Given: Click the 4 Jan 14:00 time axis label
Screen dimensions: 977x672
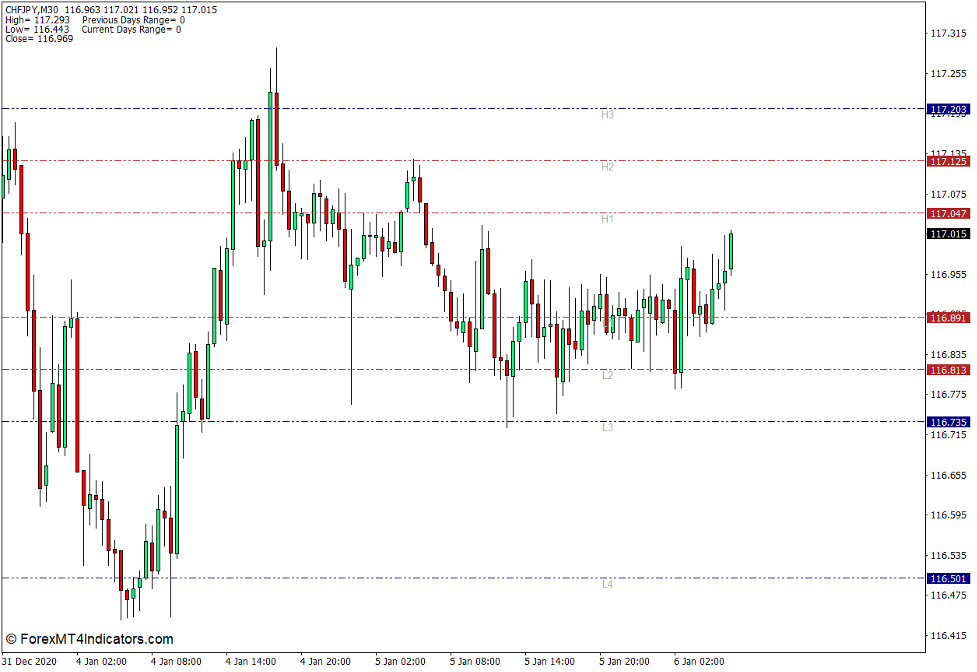Looking at the screenshot, I should coord(251,661).
